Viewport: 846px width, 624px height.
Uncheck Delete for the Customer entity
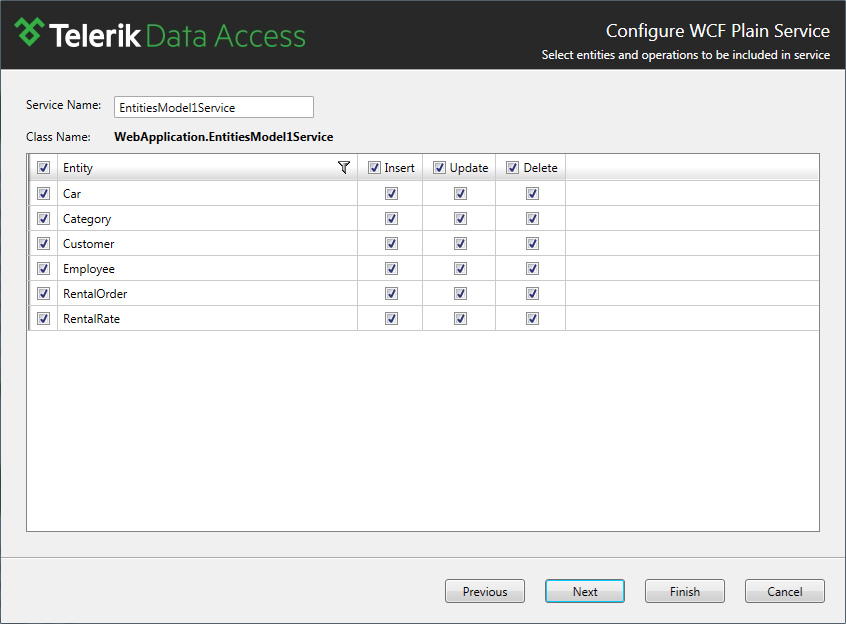coord(533,244)
